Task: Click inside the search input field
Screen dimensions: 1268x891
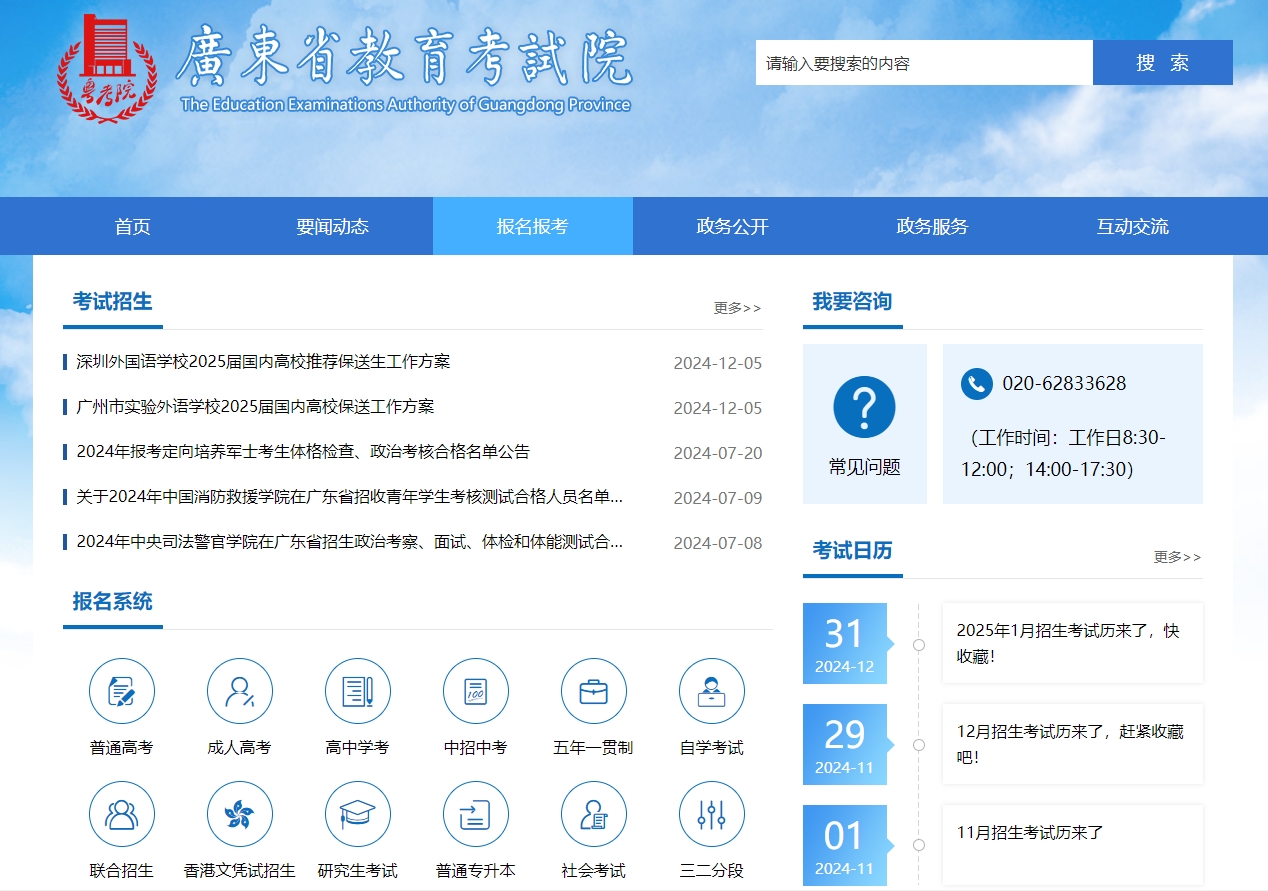Action: coord(922,62)
